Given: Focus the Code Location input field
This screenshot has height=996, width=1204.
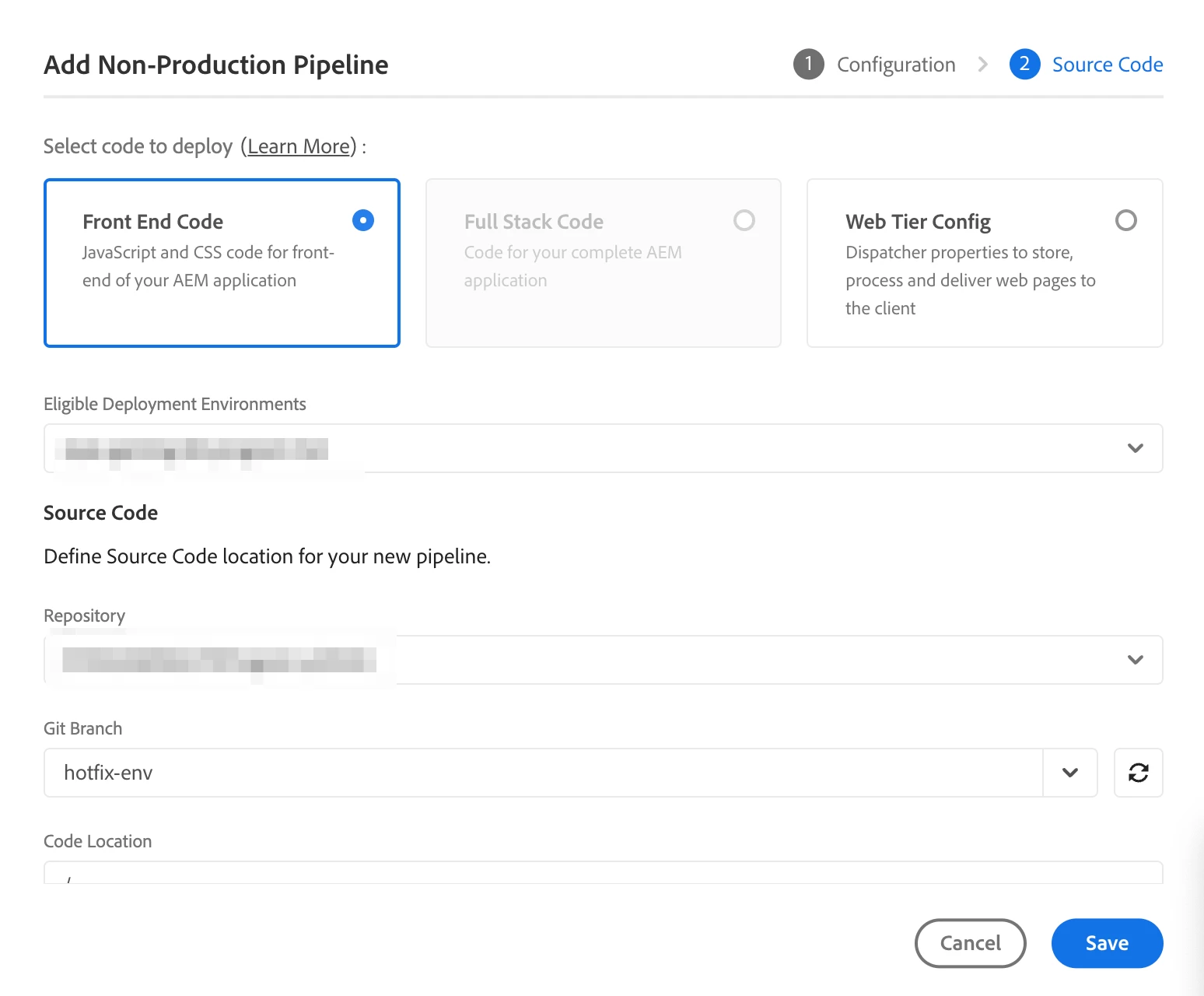Looking at the screenshot, I should (x=603, y=873).
